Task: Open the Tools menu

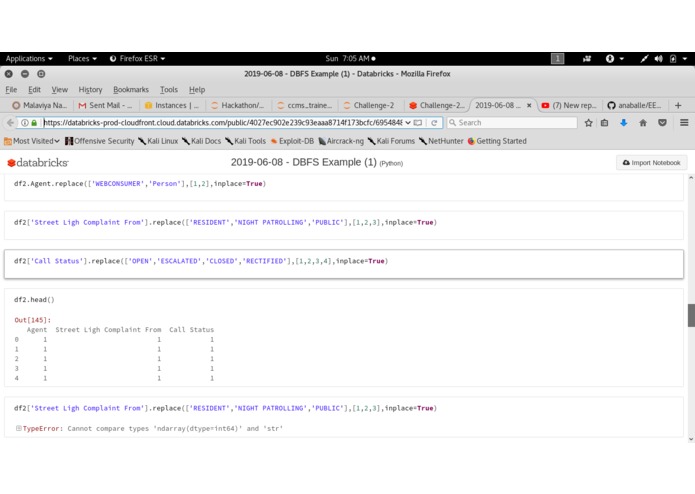Action: (x=168, y=89)
